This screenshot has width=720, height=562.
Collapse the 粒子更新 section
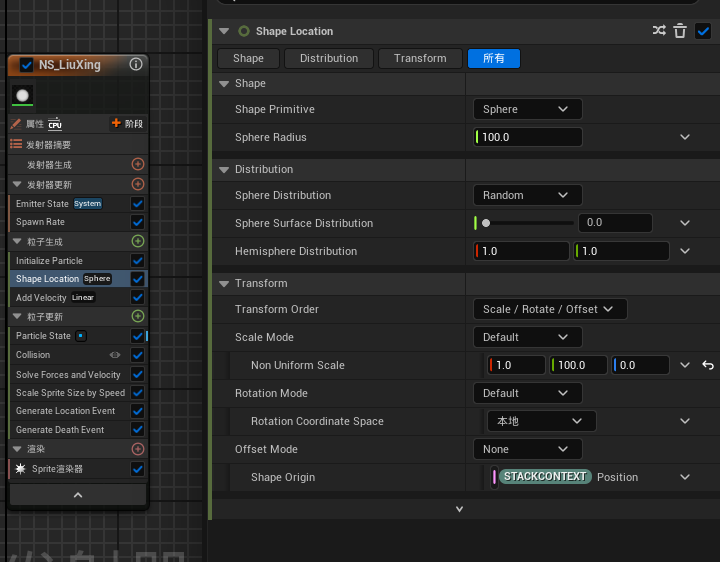click(17, 316)
